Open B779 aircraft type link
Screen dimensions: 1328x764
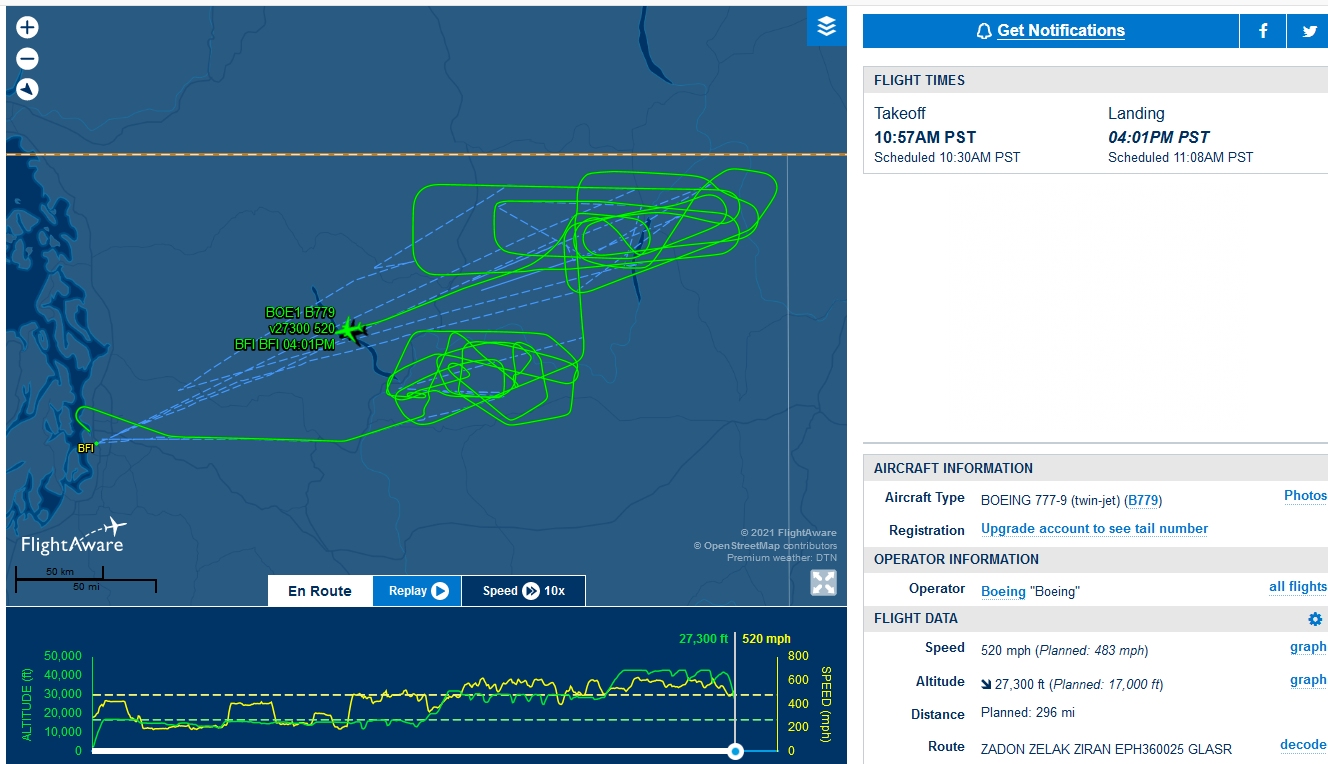coord(1143,500)
